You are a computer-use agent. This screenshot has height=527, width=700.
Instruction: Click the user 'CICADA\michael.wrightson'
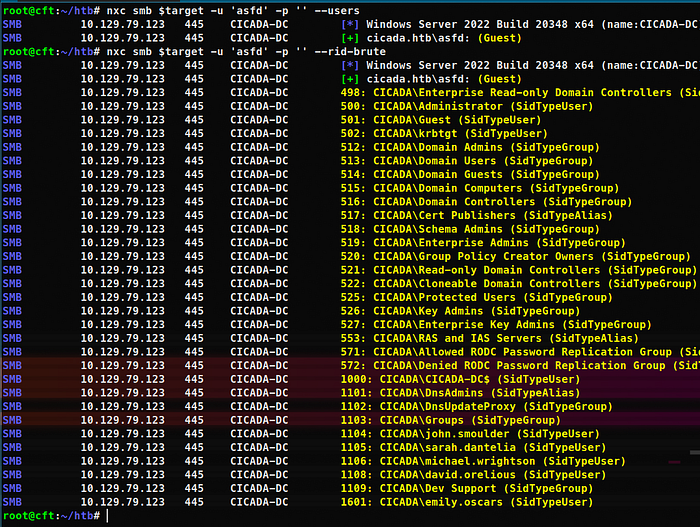[x=457, y=461]
